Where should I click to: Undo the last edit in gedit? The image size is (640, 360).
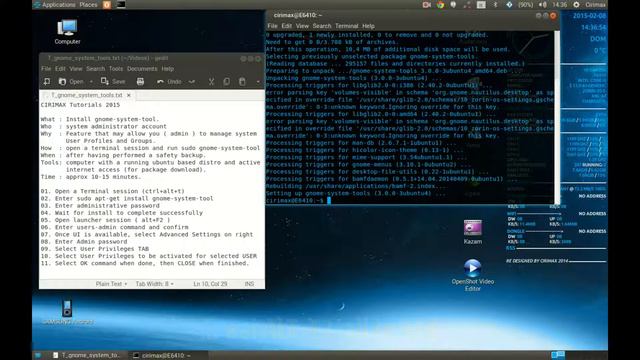169,82
